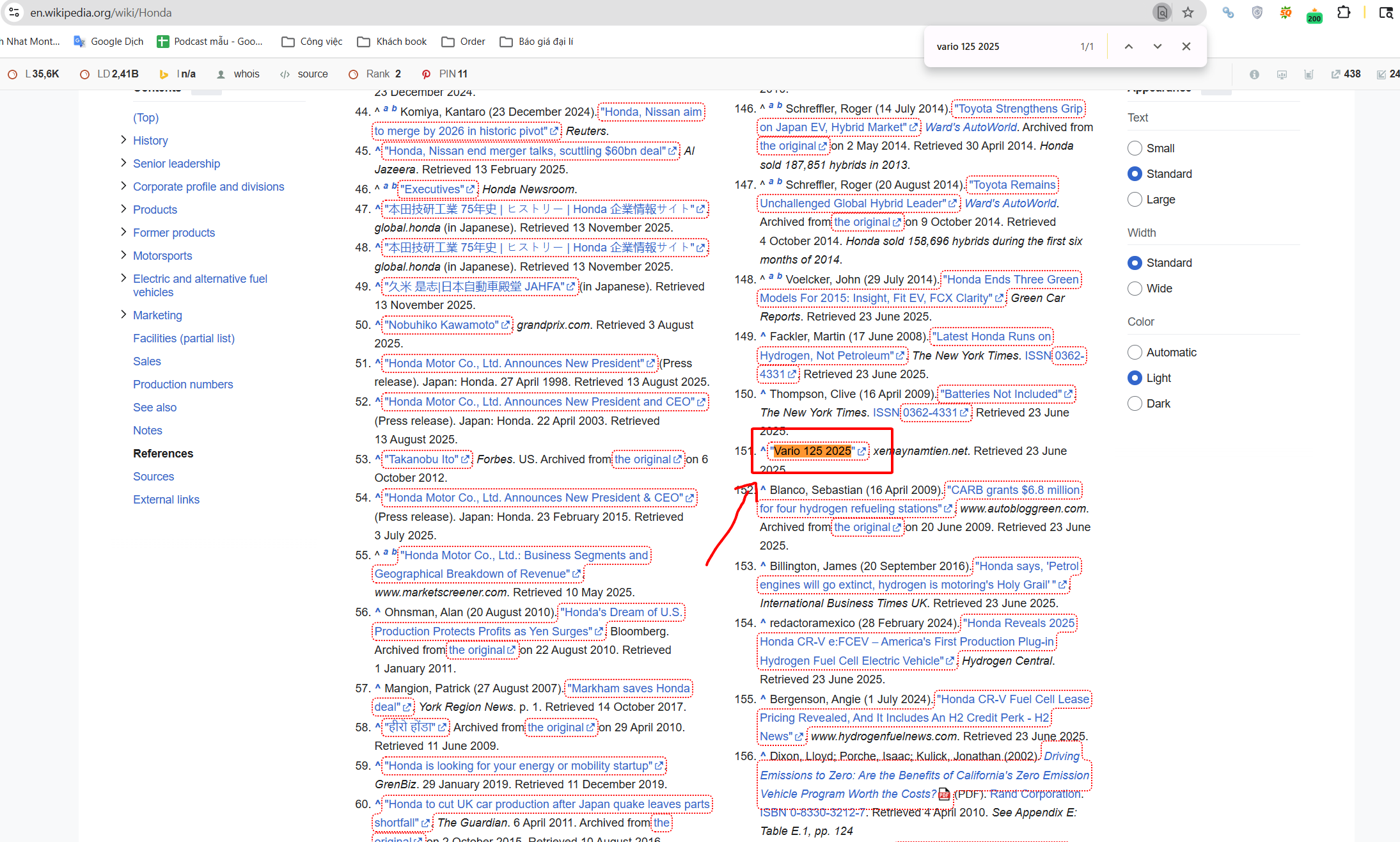Open Podcast mẫu bookmark
This screenshot has width=1400, height=842.
(210, 42)
